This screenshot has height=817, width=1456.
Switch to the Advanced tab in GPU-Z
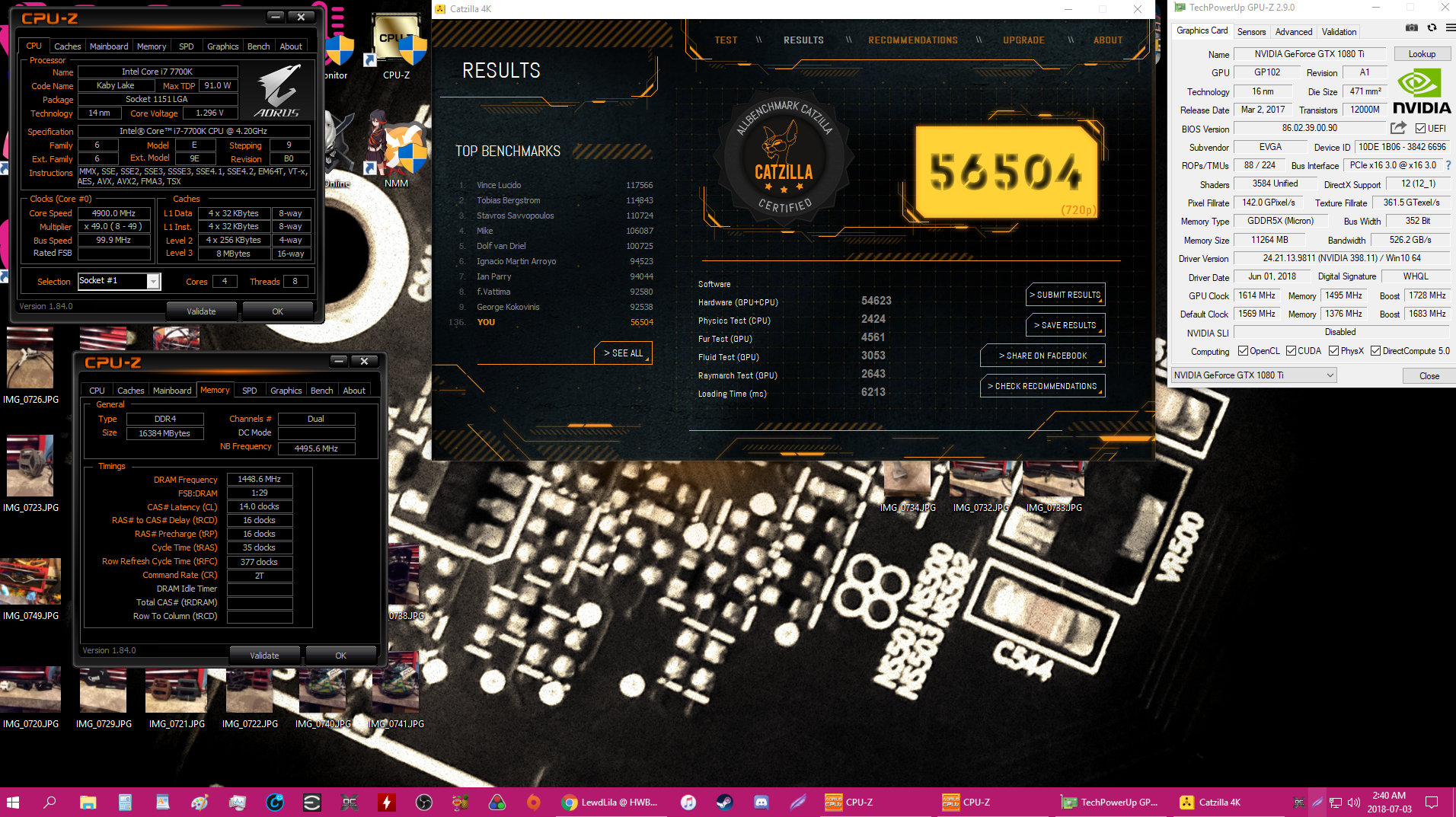1293,31
